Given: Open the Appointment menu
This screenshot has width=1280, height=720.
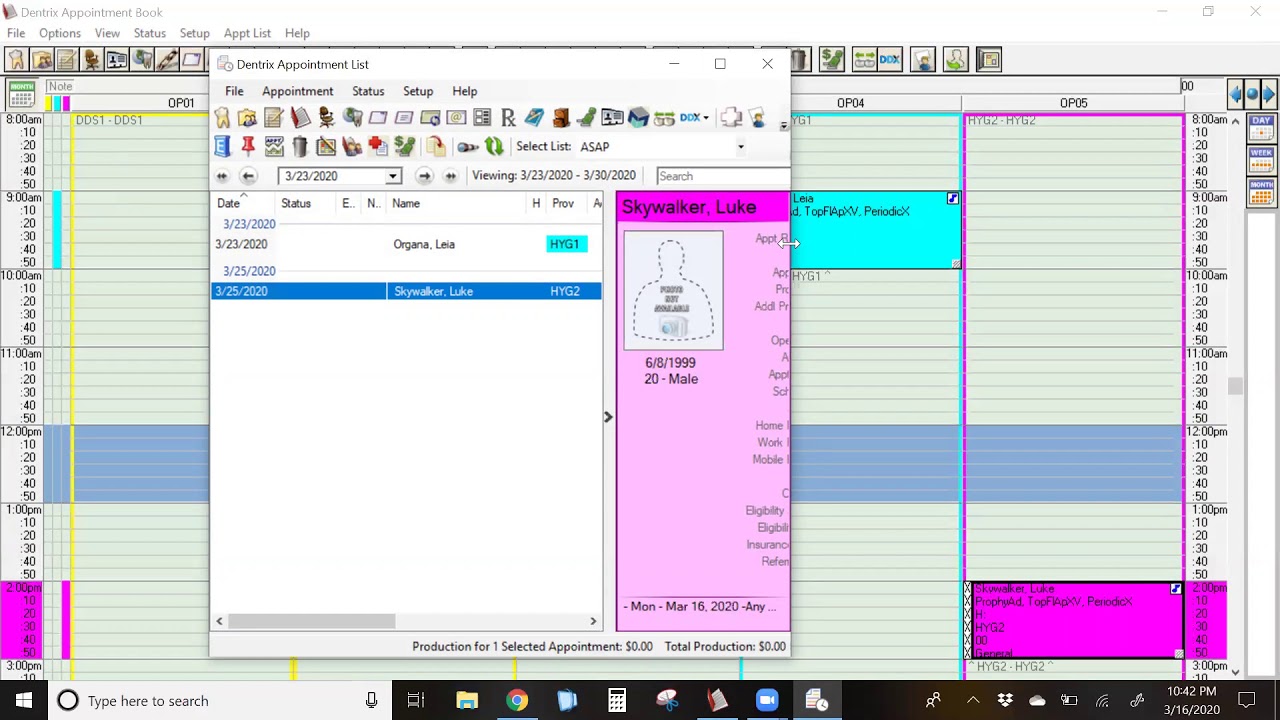Looking at the screenshot, I should [x=298, y=91].
